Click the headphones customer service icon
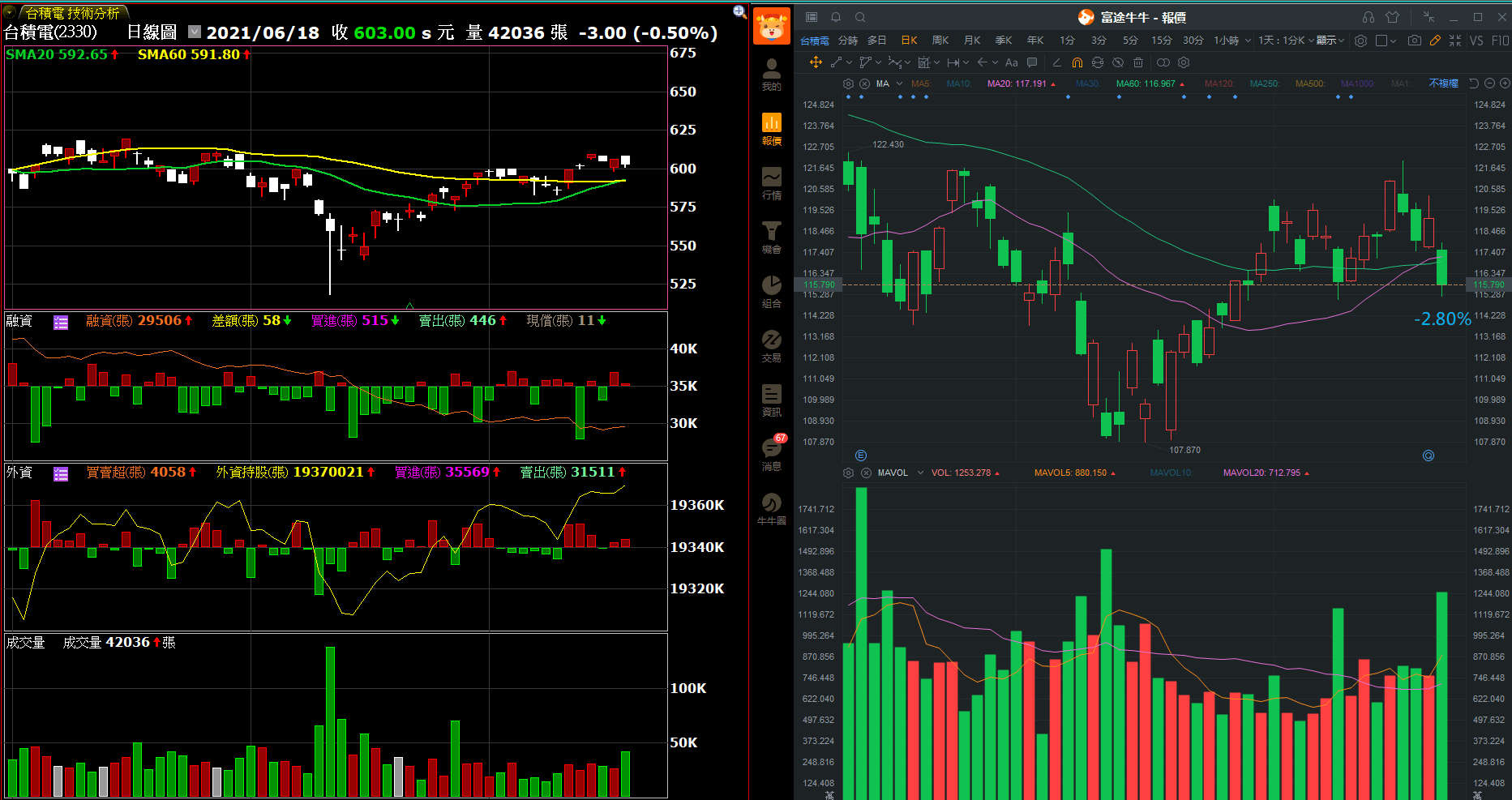This screenshot has width=1512, height=800. pyautogui.click(x=1369, y=17)
